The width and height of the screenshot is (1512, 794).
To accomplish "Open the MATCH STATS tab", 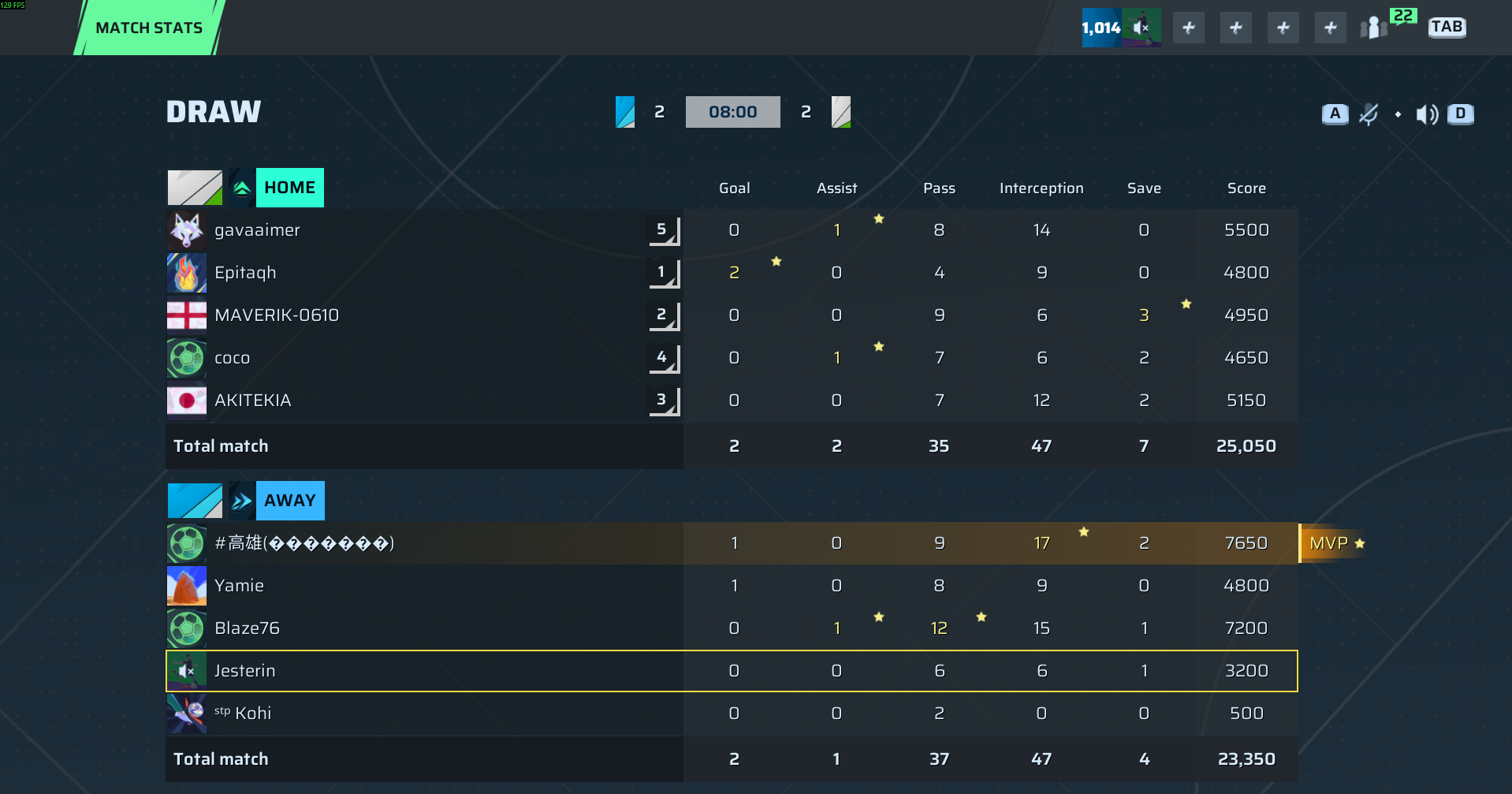I will pos(149,28).
